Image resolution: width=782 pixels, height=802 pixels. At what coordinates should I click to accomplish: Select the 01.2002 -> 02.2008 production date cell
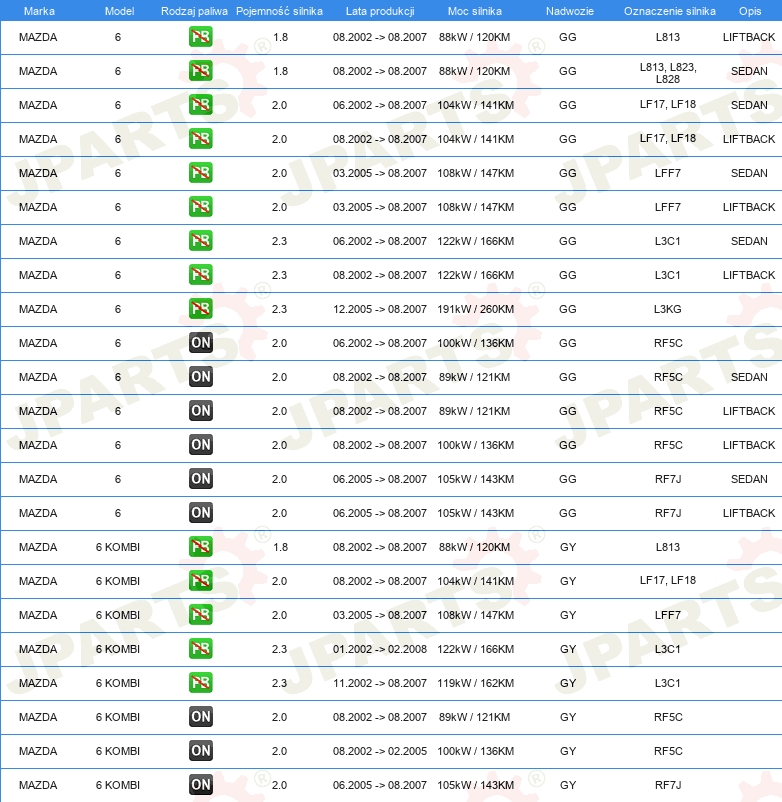[x=379, y=649]
